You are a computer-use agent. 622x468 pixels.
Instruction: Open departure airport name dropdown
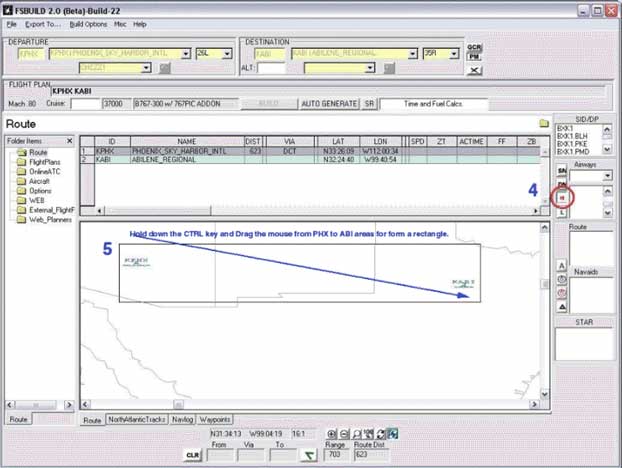click(186, 54)
